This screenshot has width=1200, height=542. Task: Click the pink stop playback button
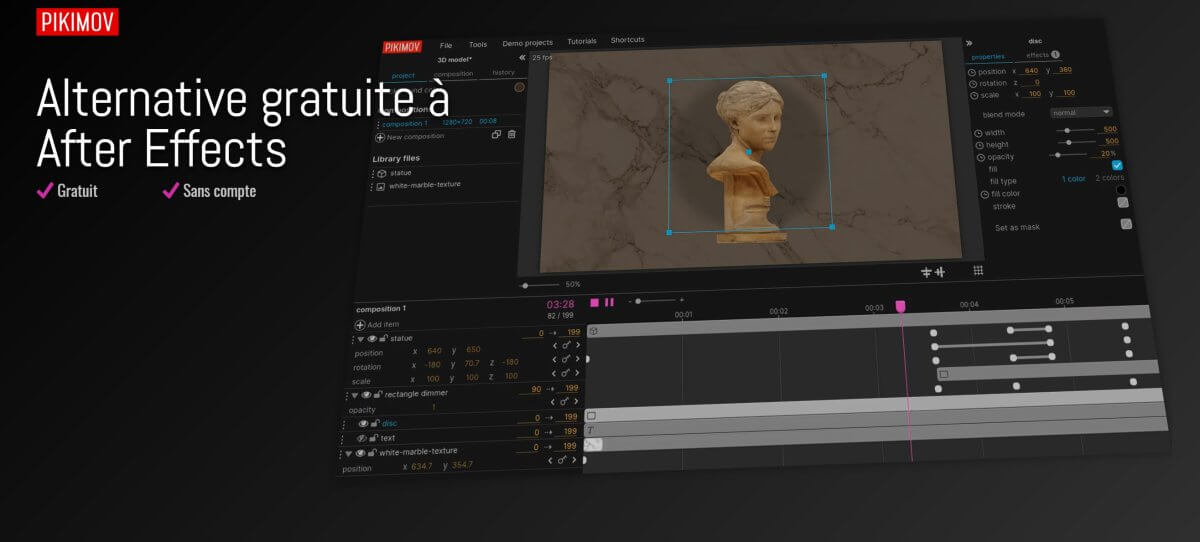click(594, 302)
